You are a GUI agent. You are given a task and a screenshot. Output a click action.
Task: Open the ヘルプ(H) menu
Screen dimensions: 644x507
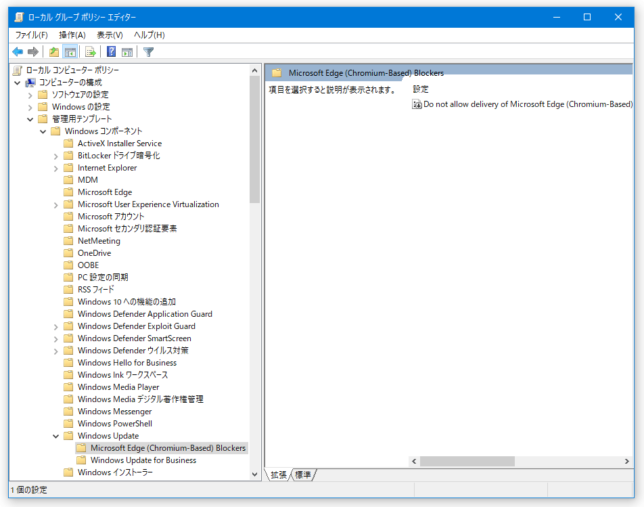point(150,35)
